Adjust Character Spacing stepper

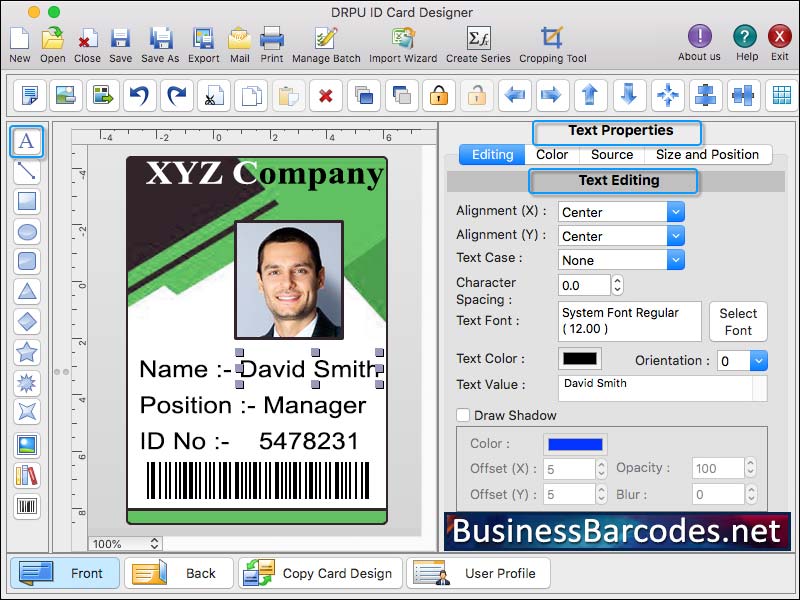pos(617,285)
